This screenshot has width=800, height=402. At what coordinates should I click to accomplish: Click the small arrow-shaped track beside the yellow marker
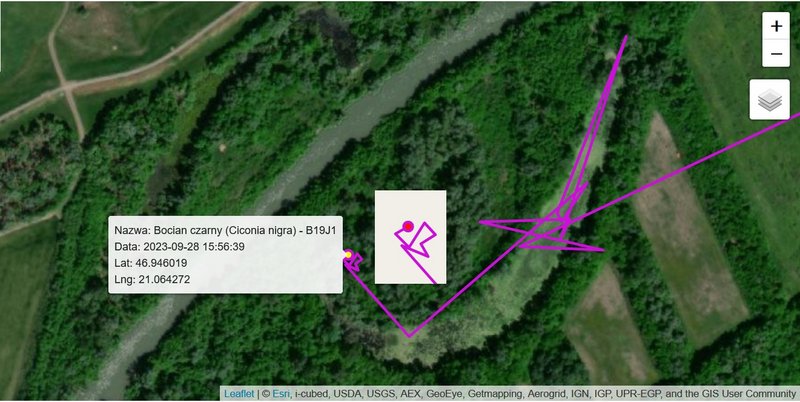tap(357, 261)
